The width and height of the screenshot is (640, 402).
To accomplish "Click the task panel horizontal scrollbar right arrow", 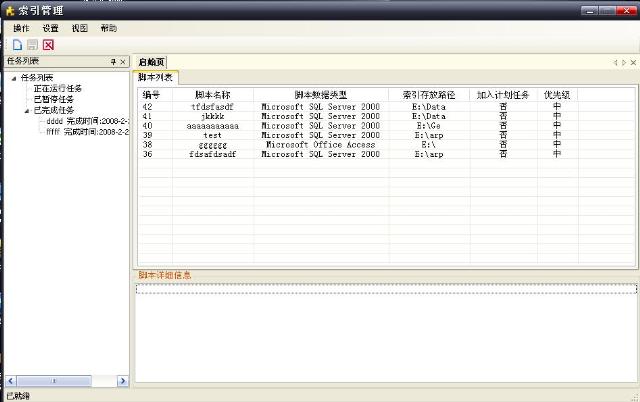I will coord(123,381).
